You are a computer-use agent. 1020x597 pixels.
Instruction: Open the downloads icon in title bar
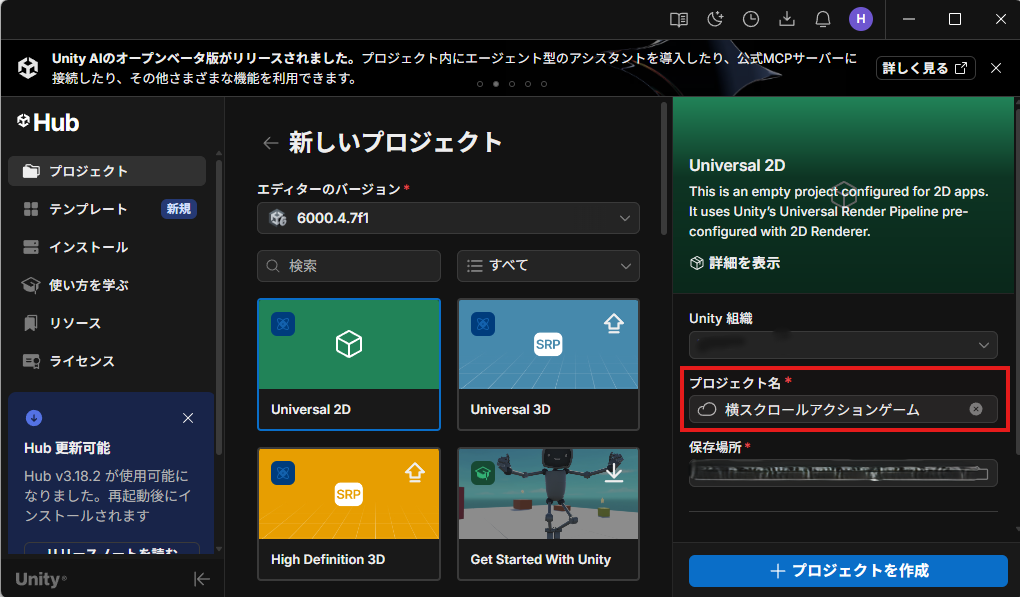[786, 20]
